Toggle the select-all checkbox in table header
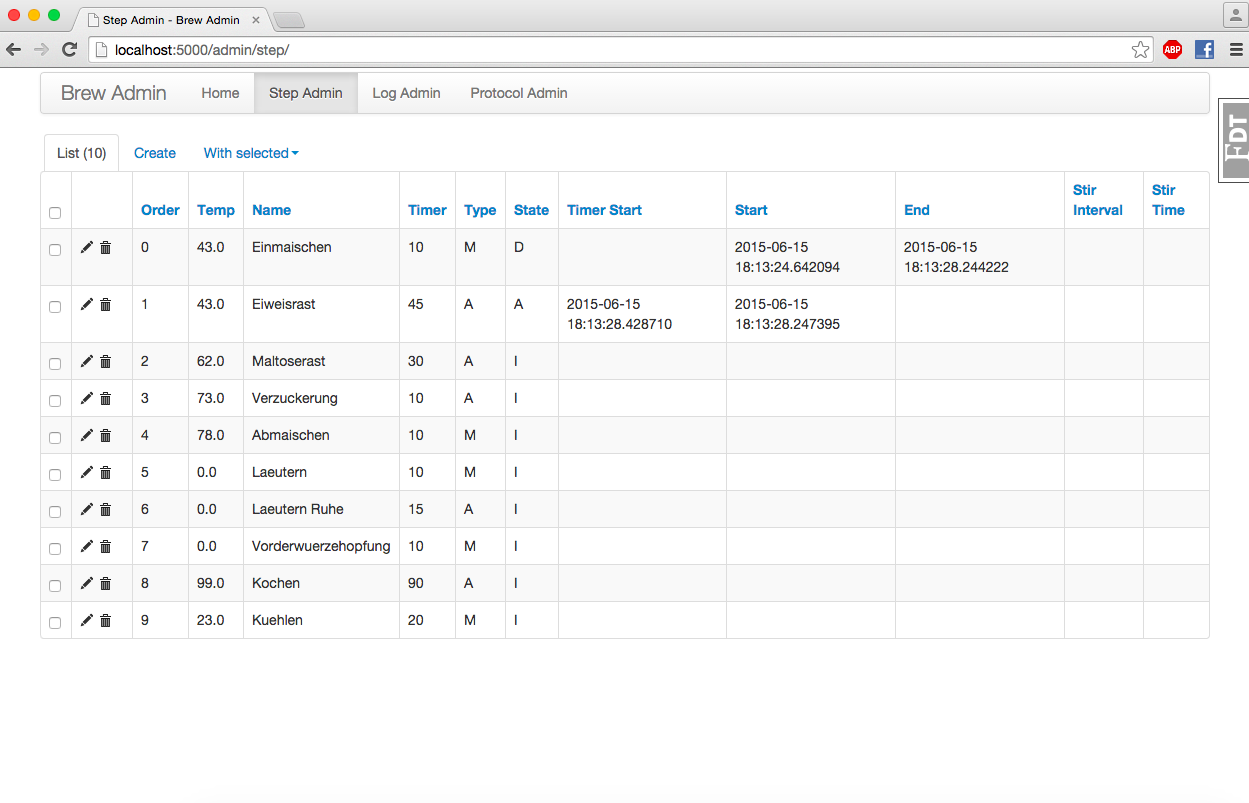 55,212
